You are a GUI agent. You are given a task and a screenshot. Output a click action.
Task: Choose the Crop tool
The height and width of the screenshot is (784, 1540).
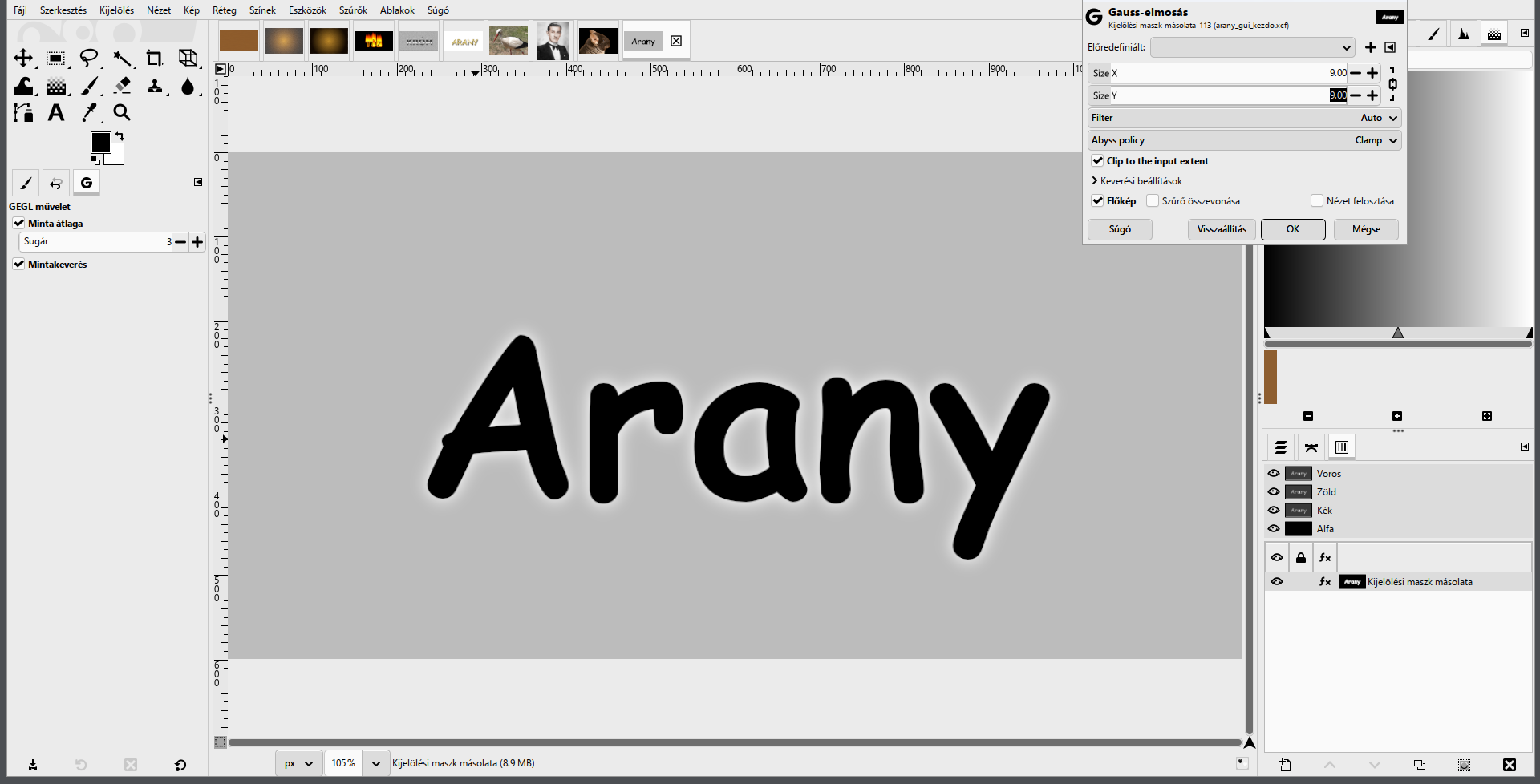(154, 59)
